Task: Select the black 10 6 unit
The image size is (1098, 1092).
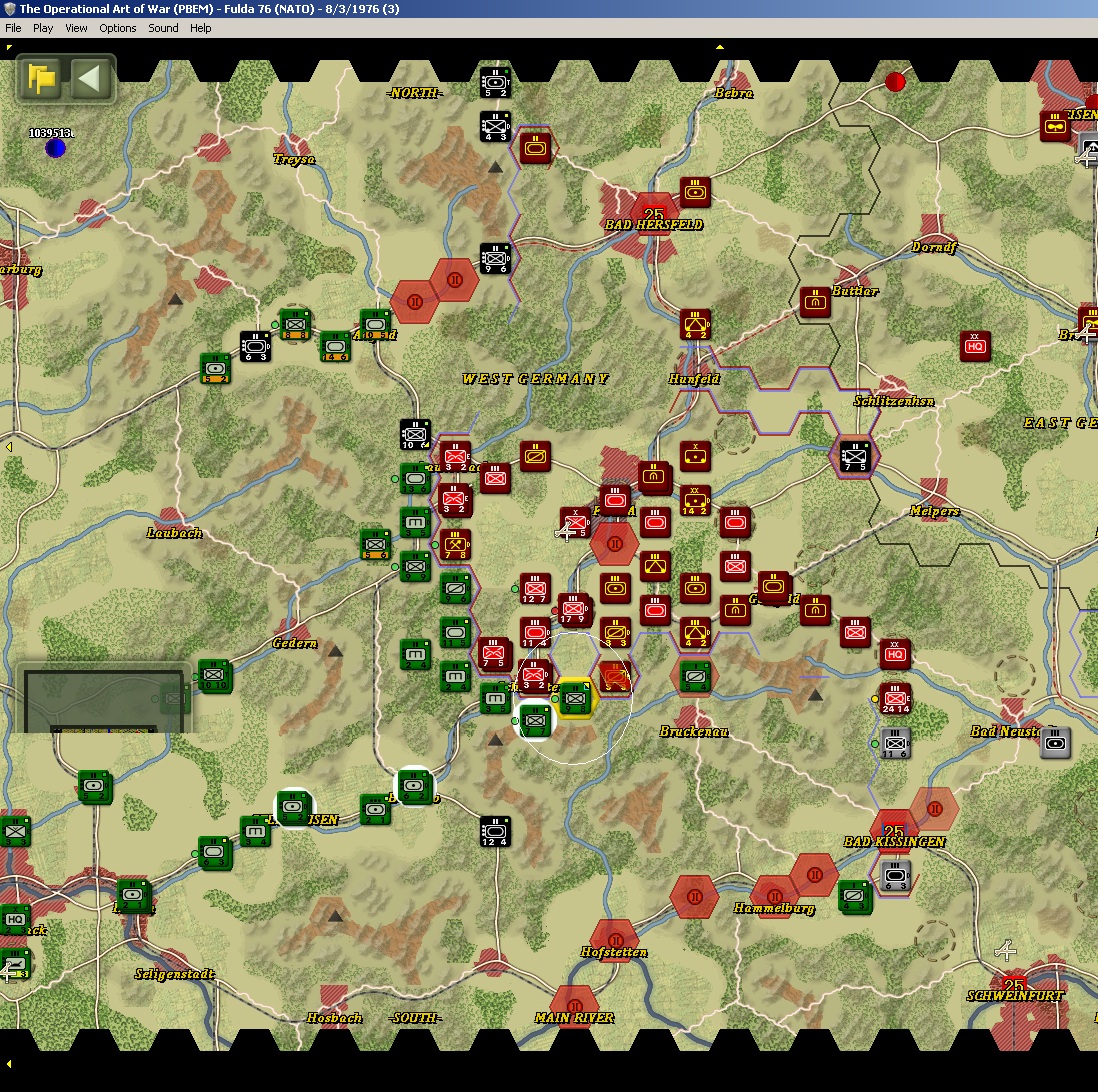Action: 415,434
